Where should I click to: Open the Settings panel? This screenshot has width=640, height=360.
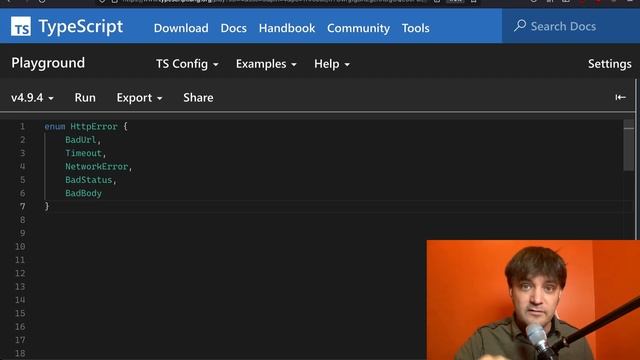[x=609, y=64]
